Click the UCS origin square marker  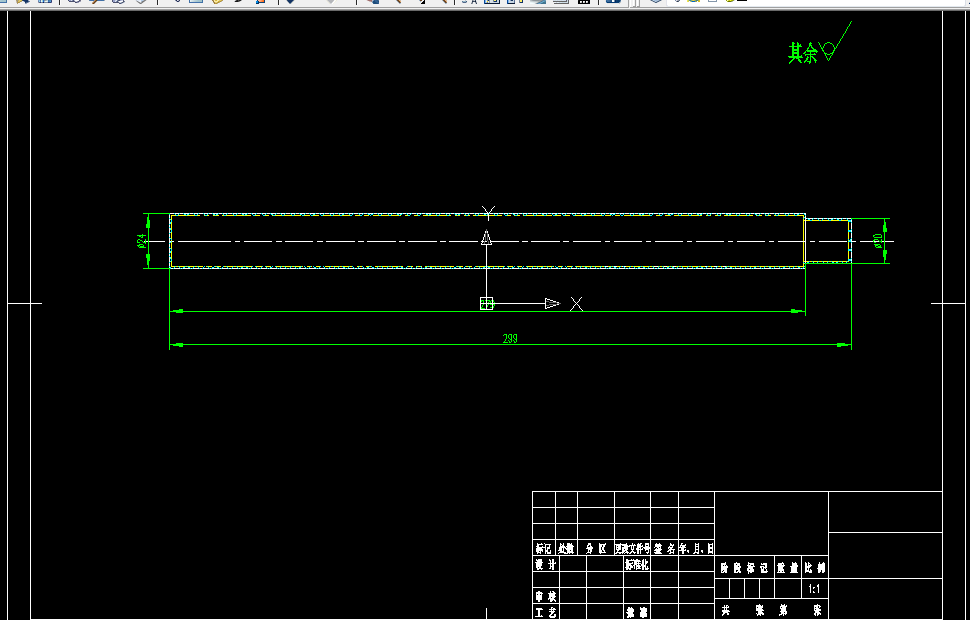pos(487,303)
